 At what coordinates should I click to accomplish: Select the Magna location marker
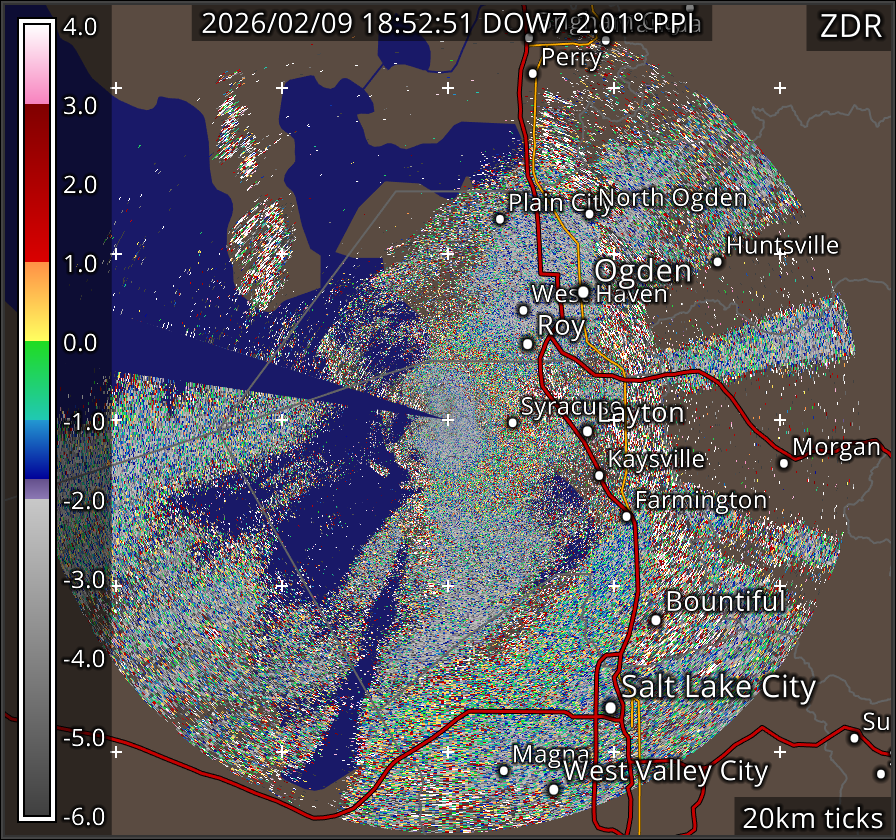coord(504,770)
